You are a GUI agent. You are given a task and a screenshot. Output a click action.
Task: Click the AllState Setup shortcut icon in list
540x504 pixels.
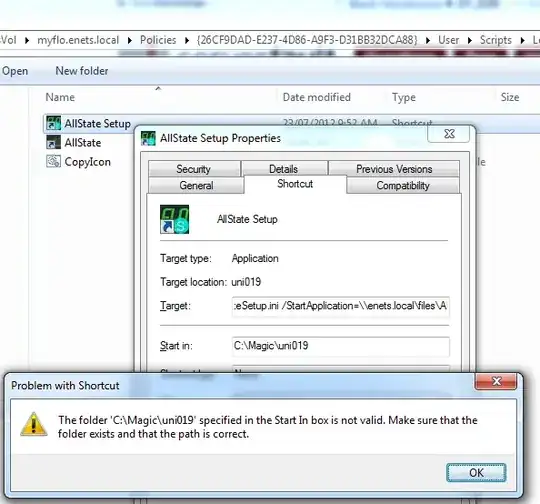click(53, 123)
